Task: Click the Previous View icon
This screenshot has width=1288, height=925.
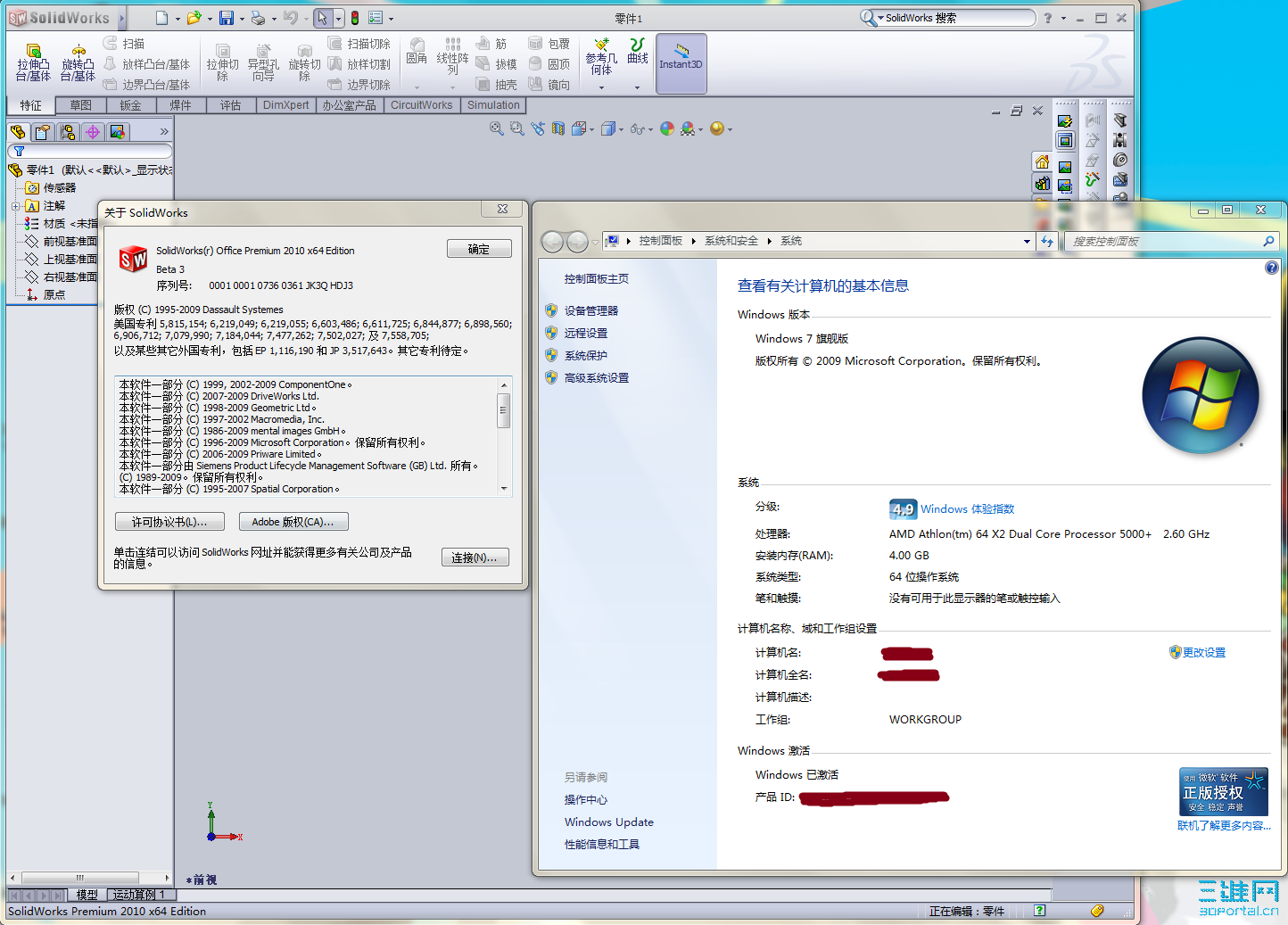Action: [x=538, y=129]
